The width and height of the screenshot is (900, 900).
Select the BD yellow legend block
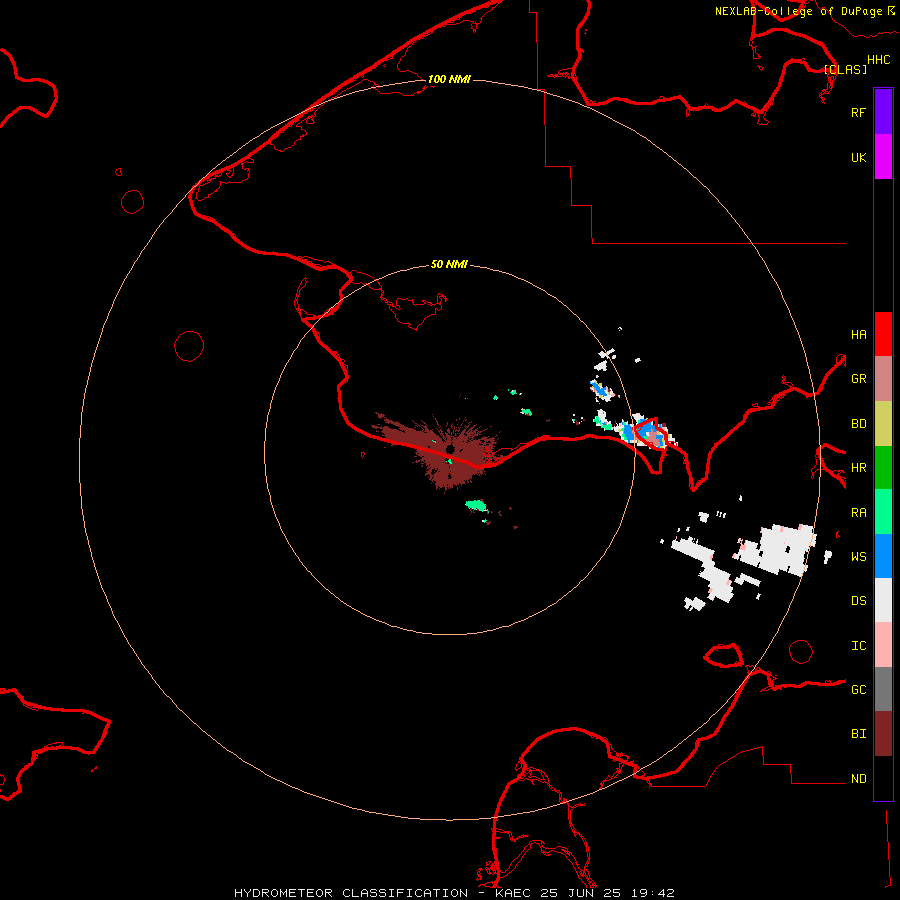(x=883, y=424)
